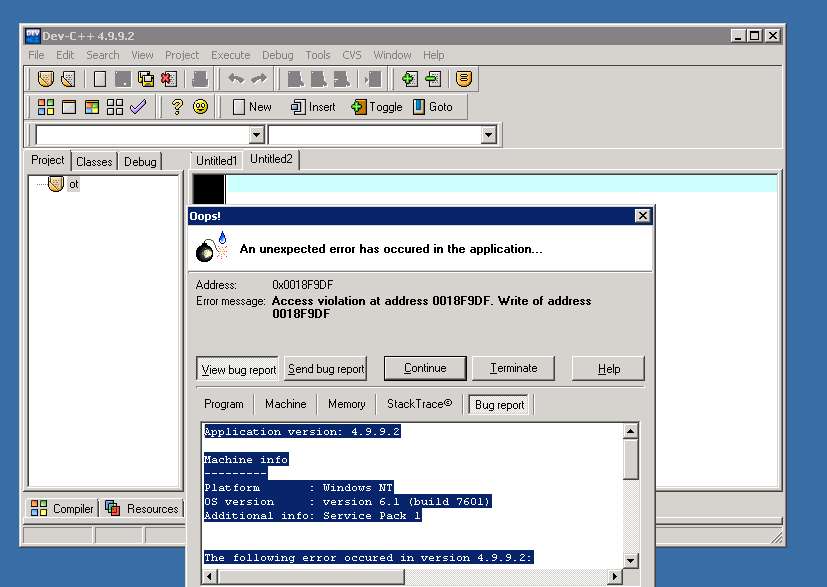Click the New toolbar button
This screenshot has height=587, width=827.
click(252, 107)
